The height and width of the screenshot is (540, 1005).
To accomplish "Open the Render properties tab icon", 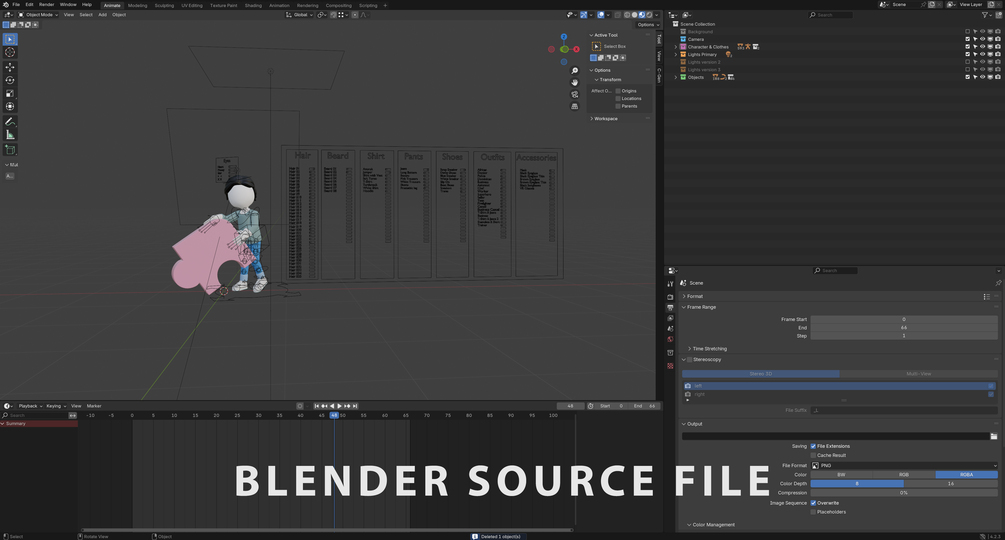I will [670, 297].
